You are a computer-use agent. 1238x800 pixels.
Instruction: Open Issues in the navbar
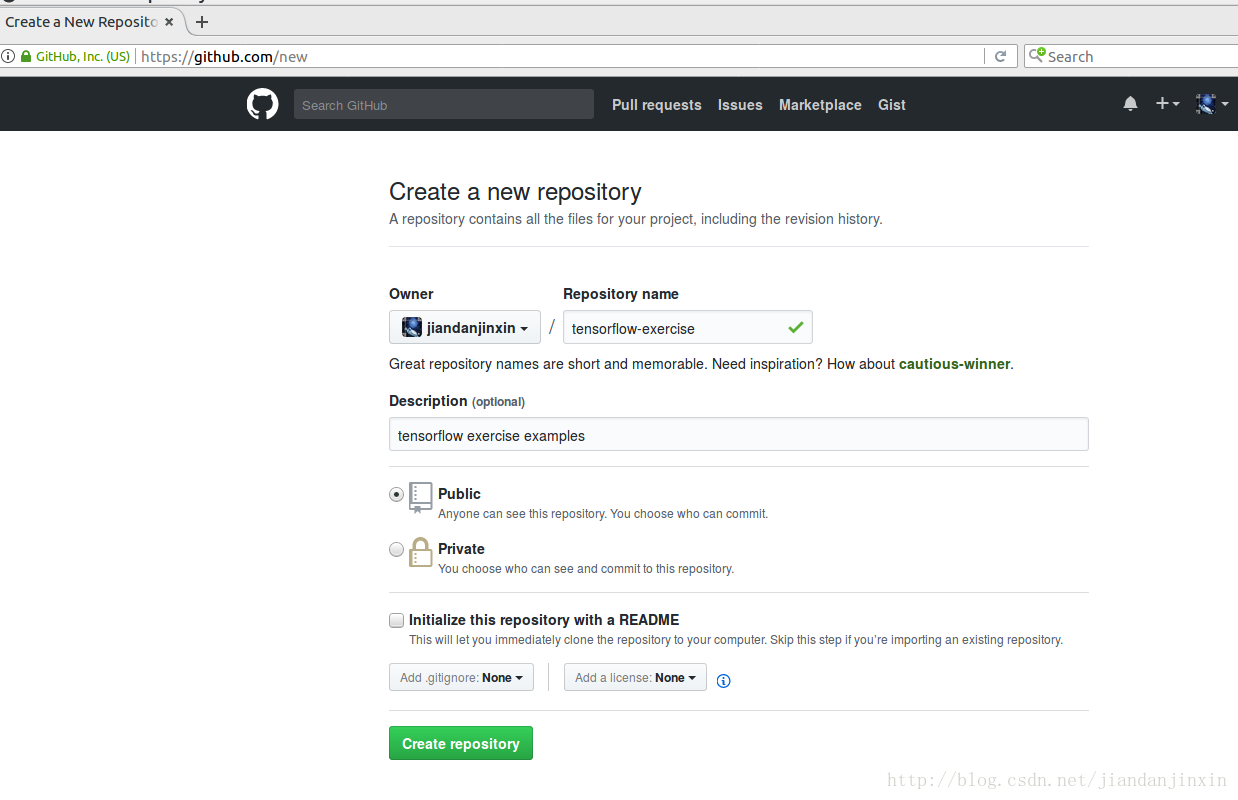coord(740,104)
